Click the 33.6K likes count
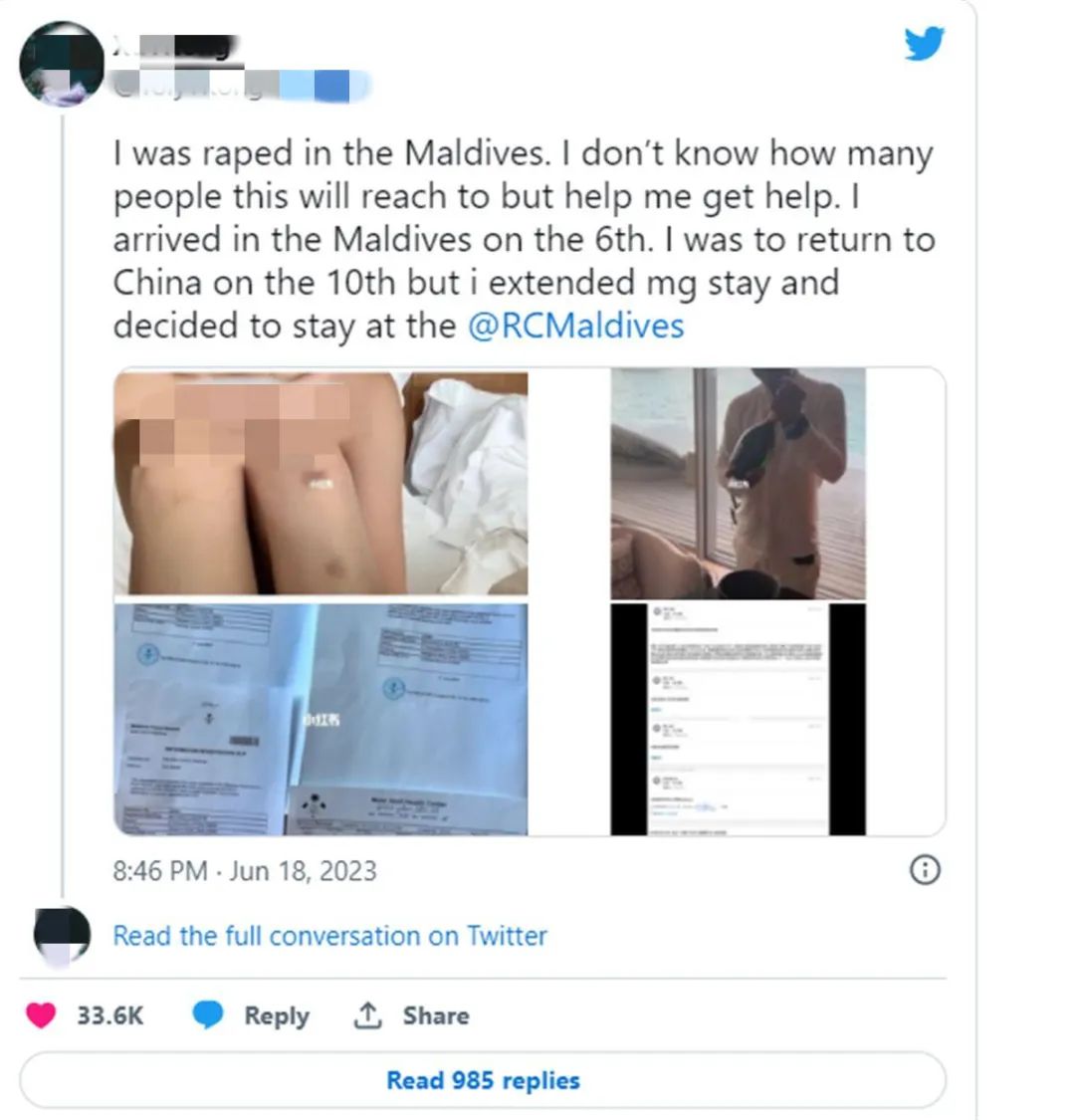The width and height of the screenshot is (1075, 1120). pos(110,1015)
